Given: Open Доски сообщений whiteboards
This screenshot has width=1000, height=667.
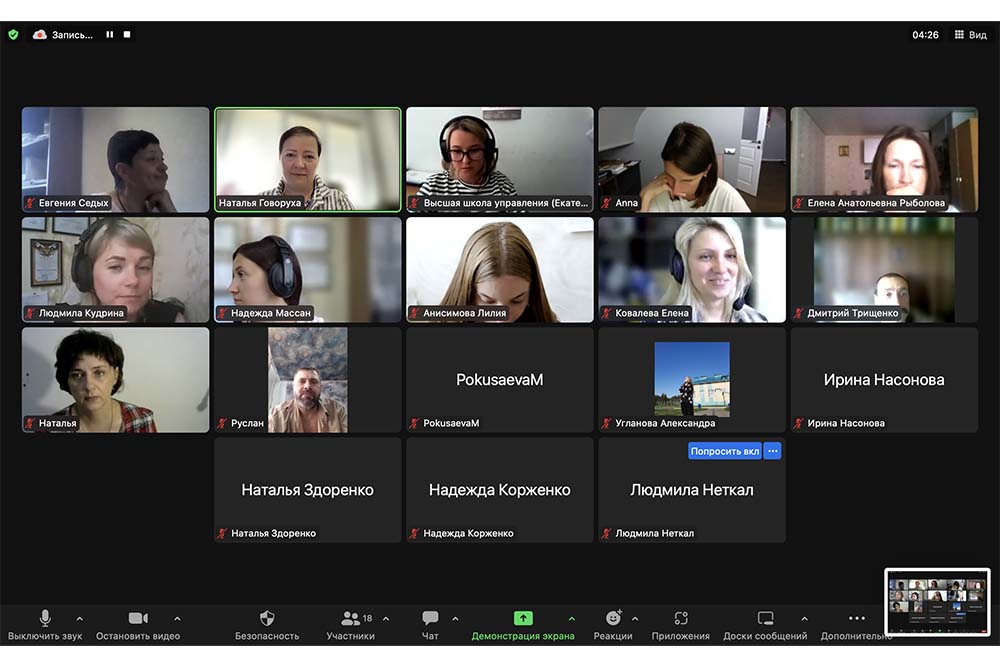Looking at the screenshot, I should (x=765, y=619).
